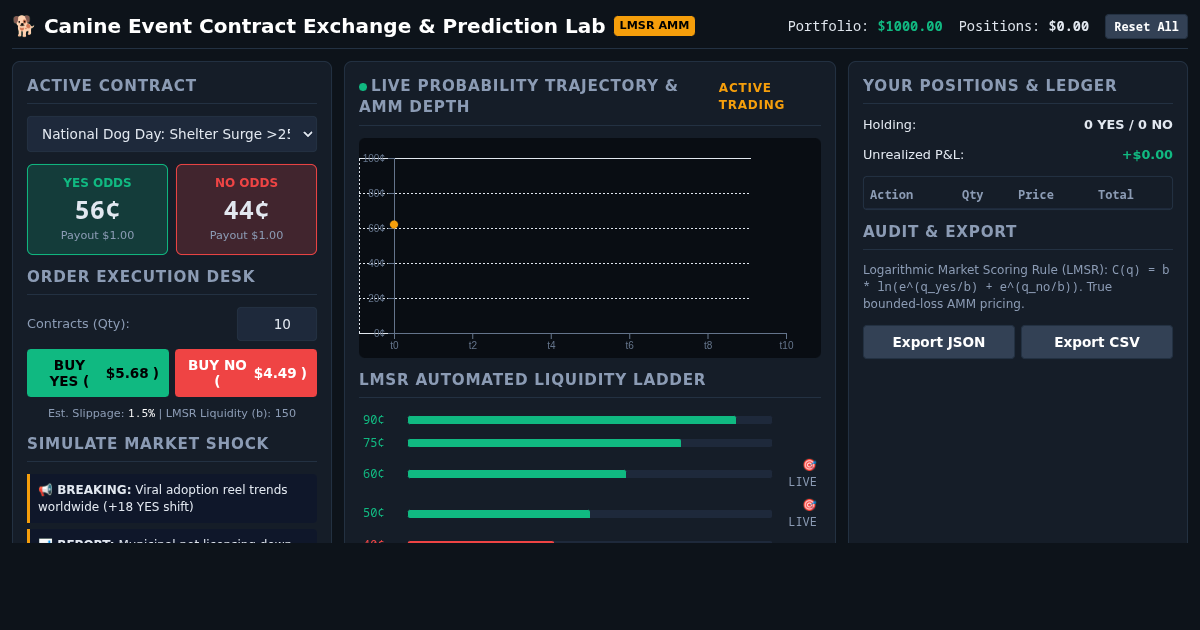The width and height of the screenshot is (1200, 630).
Task: Click the LMSR formula description text
Action: [1016, 287]
